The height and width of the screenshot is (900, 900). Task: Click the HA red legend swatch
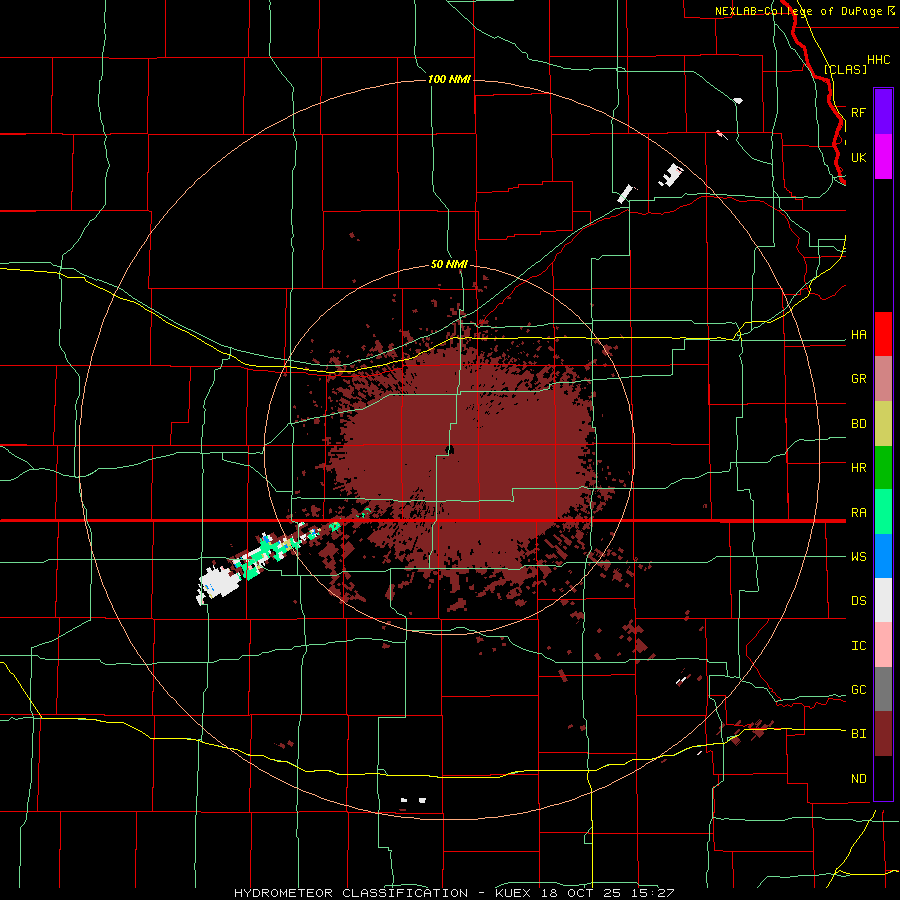pyautogui.click(x=883, y=334)
